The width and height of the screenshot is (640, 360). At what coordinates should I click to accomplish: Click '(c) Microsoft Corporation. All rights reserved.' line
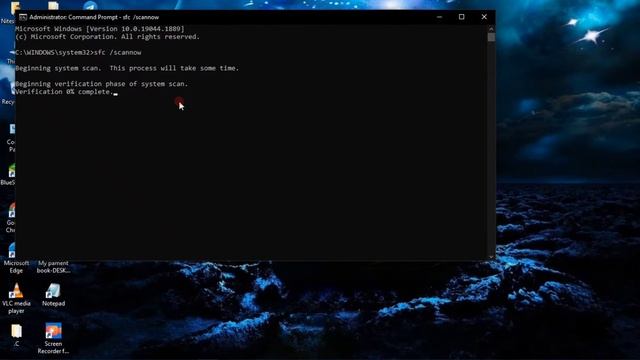[x=107, y=37]
